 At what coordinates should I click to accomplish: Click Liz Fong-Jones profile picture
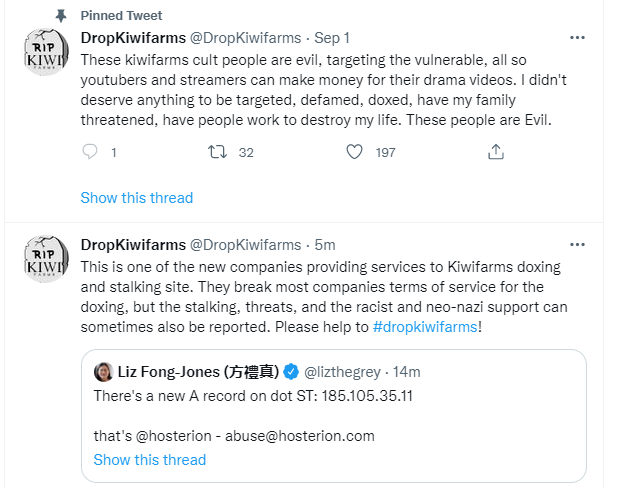point(103,372)
